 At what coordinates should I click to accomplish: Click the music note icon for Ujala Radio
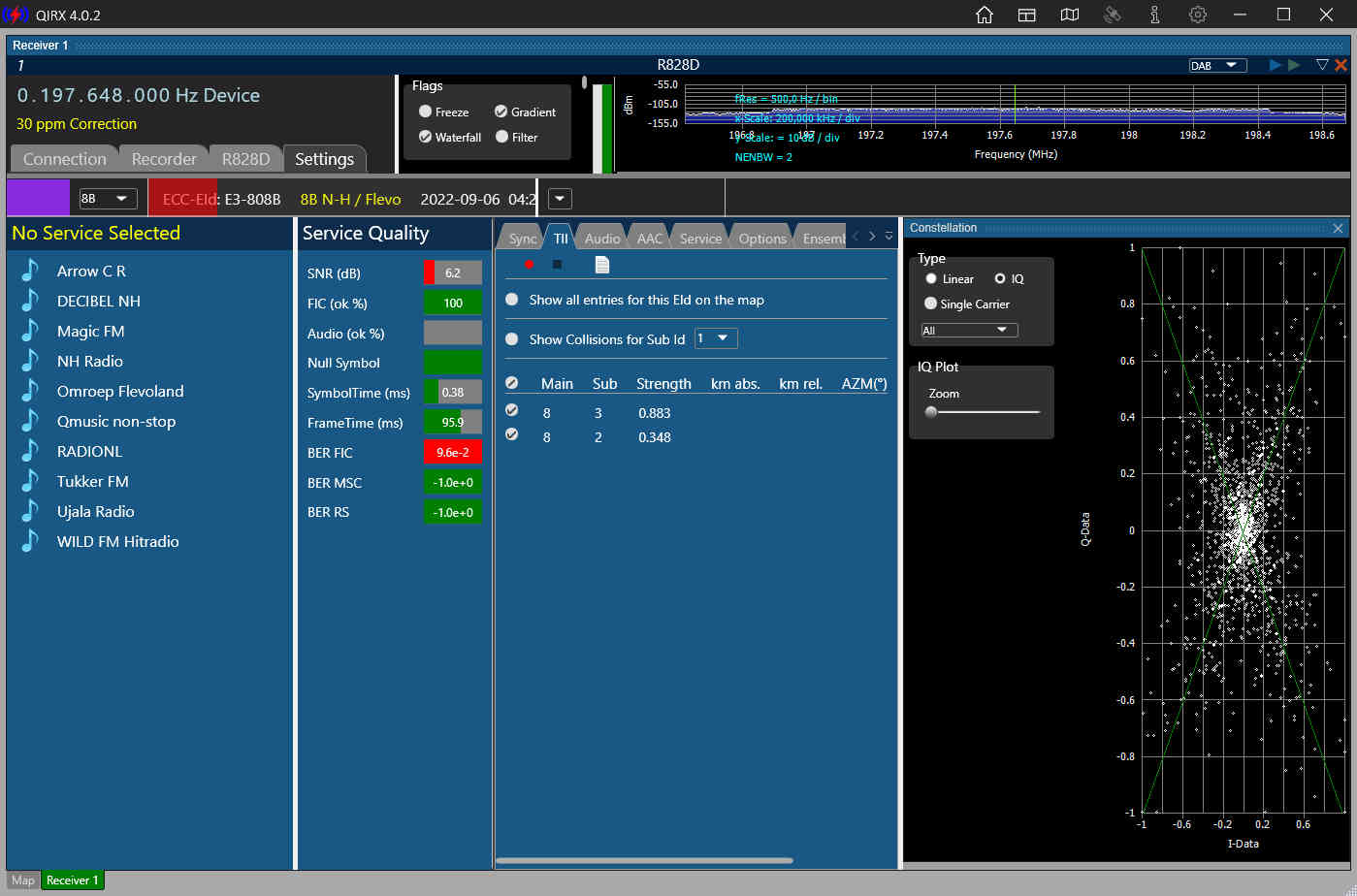point(30,511)
